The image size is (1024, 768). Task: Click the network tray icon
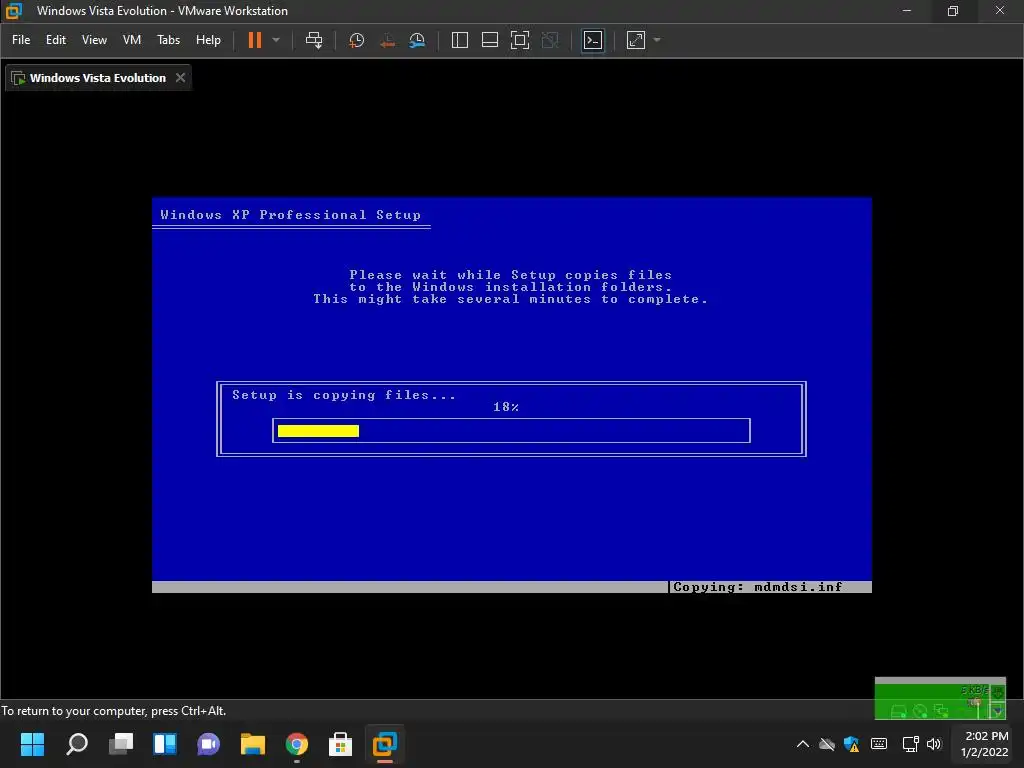(910, 744)
